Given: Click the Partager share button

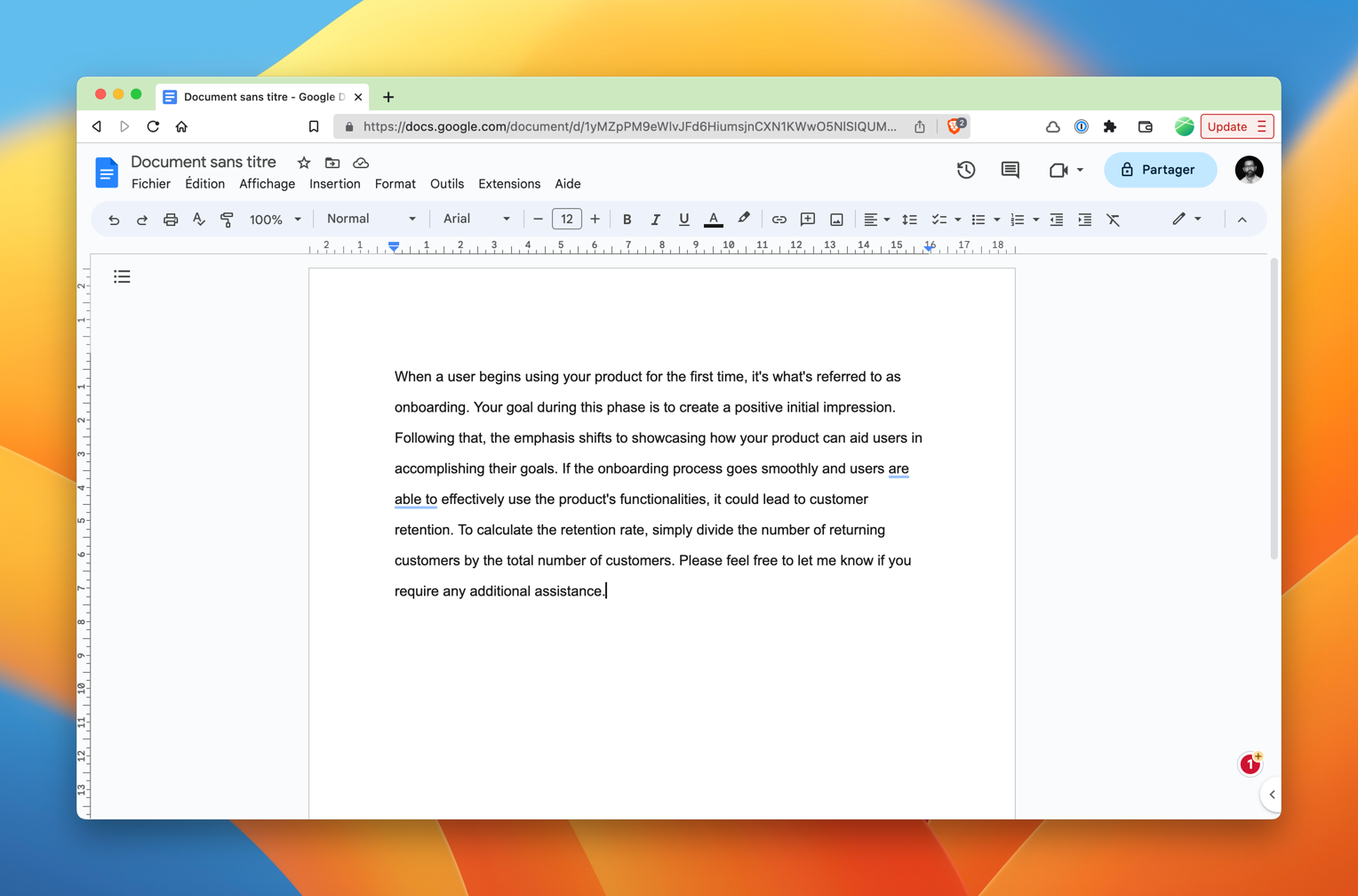Looking at the screenshot, I should pyautogui.click(x=1159, y=170).
